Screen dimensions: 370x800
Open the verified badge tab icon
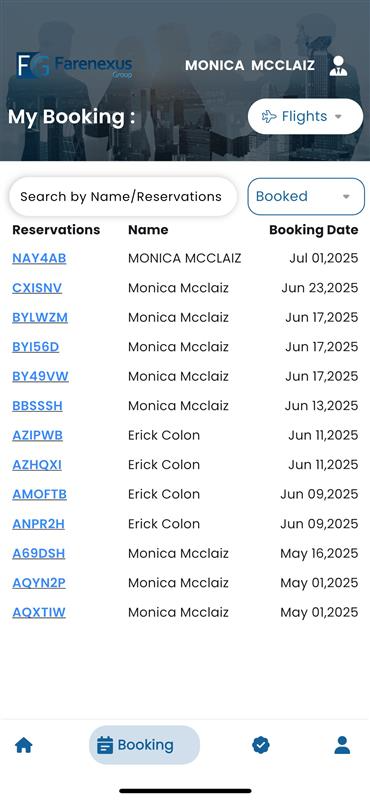261,745
